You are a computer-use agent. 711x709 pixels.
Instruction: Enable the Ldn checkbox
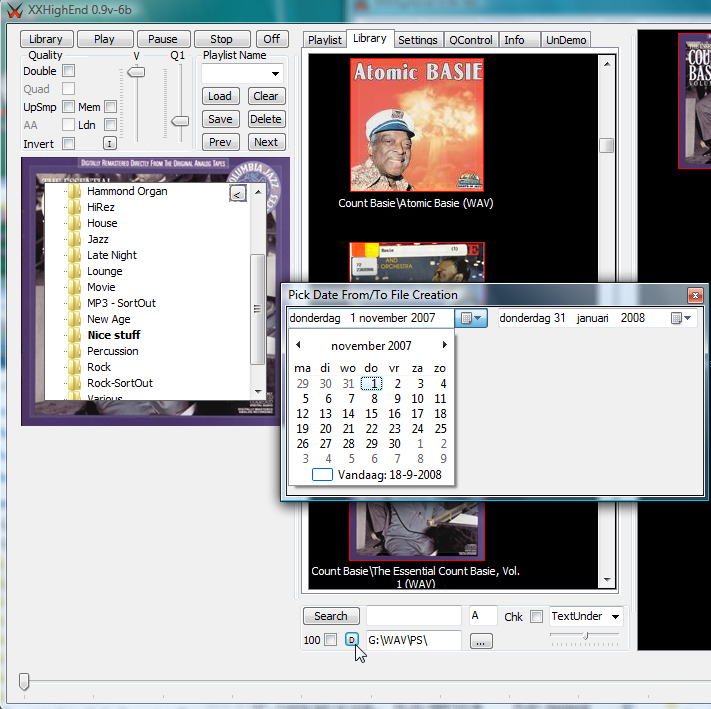point(111,125)
